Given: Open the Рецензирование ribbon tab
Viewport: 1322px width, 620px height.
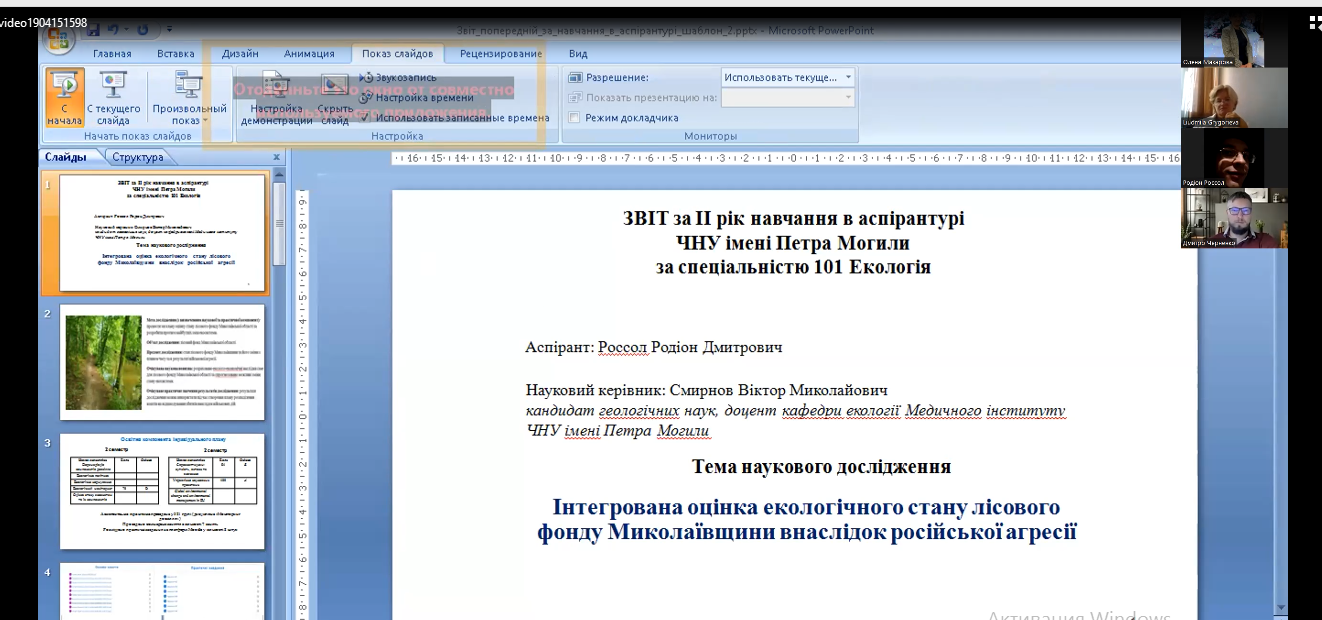Looking at the screenshot, I should coord(501,54).
